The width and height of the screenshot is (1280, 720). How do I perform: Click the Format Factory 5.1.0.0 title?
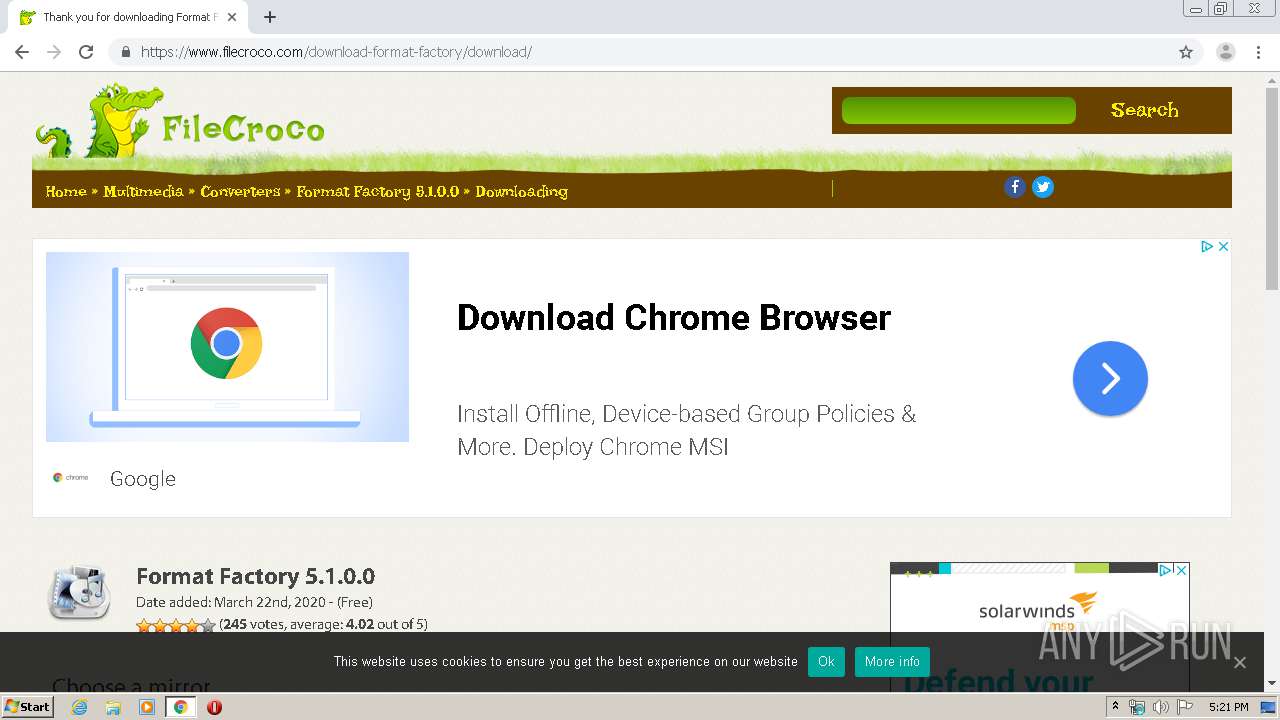pos(255,577)
